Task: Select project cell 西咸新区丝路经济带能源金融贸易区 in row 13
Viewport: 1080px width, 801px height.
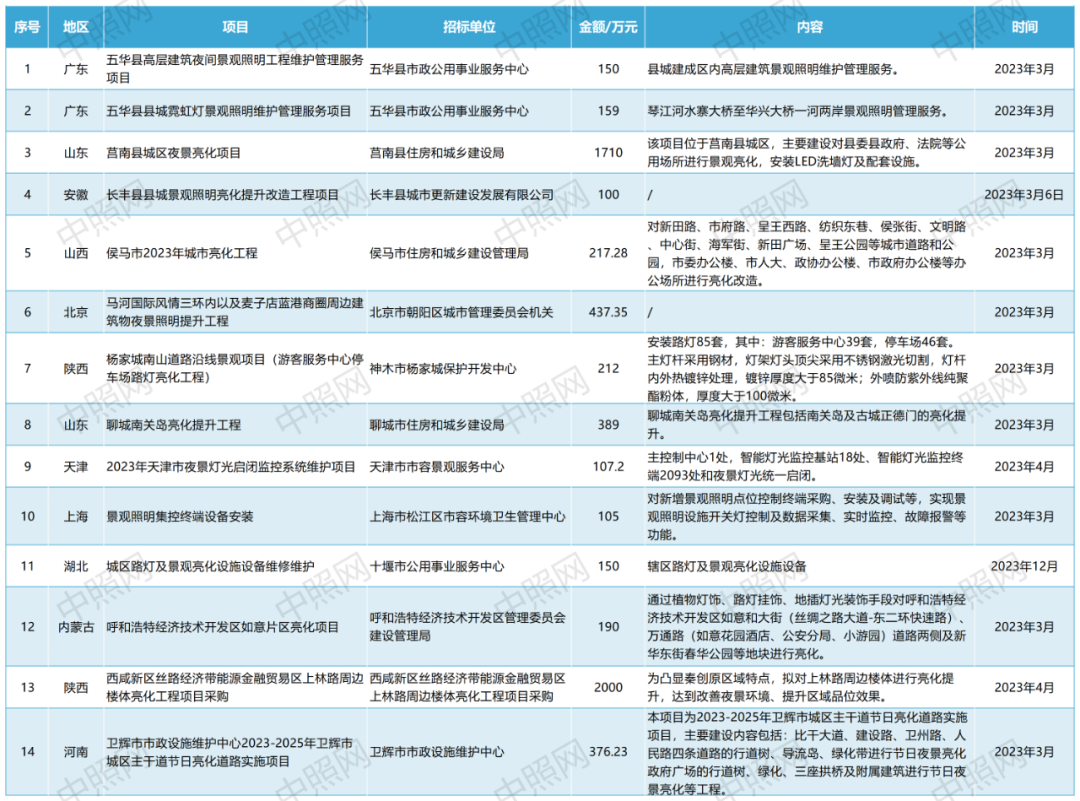Action: tap(235, 687)
